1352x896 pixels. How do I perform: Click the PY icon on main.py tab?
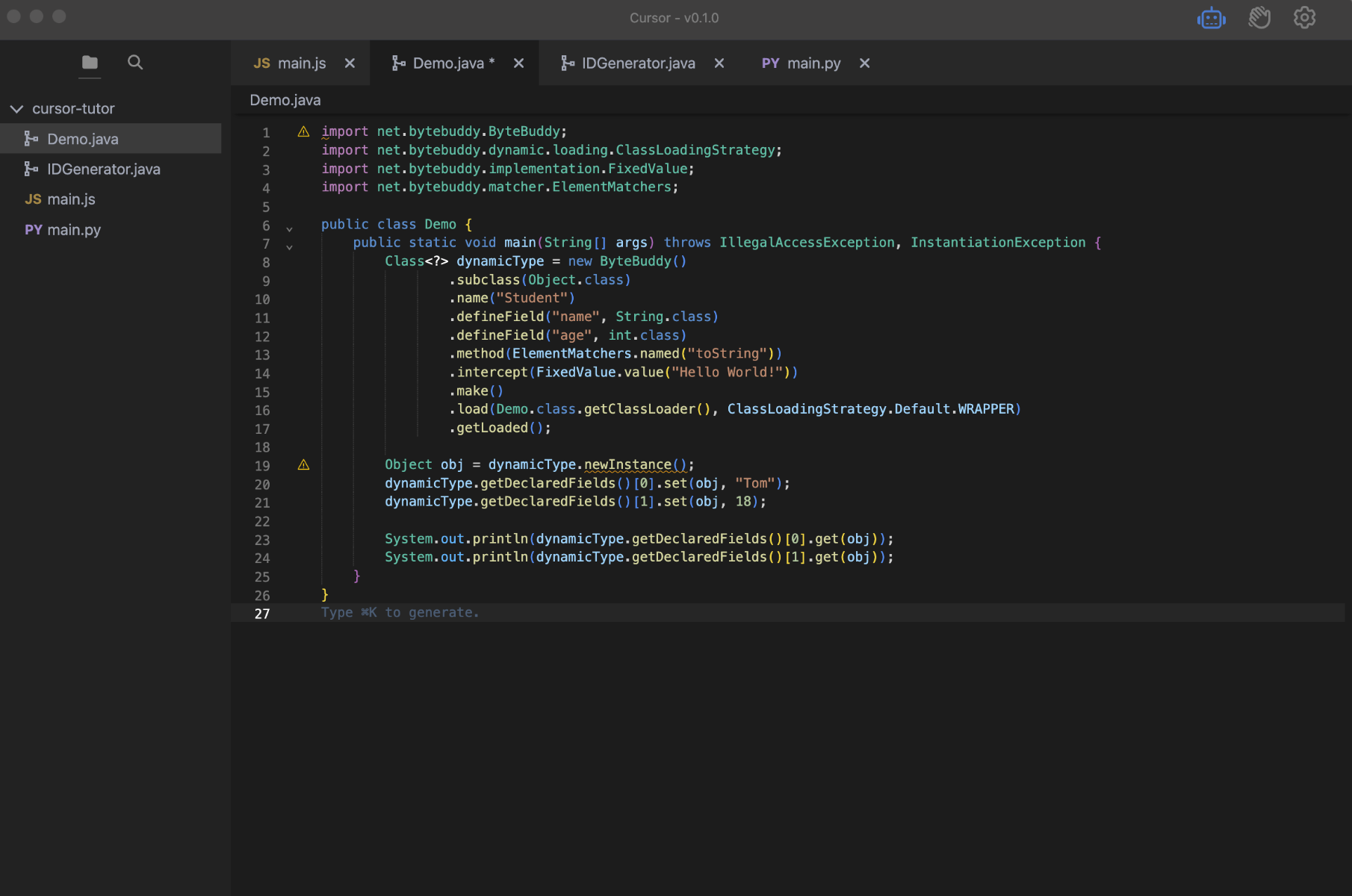pos(770,63)
